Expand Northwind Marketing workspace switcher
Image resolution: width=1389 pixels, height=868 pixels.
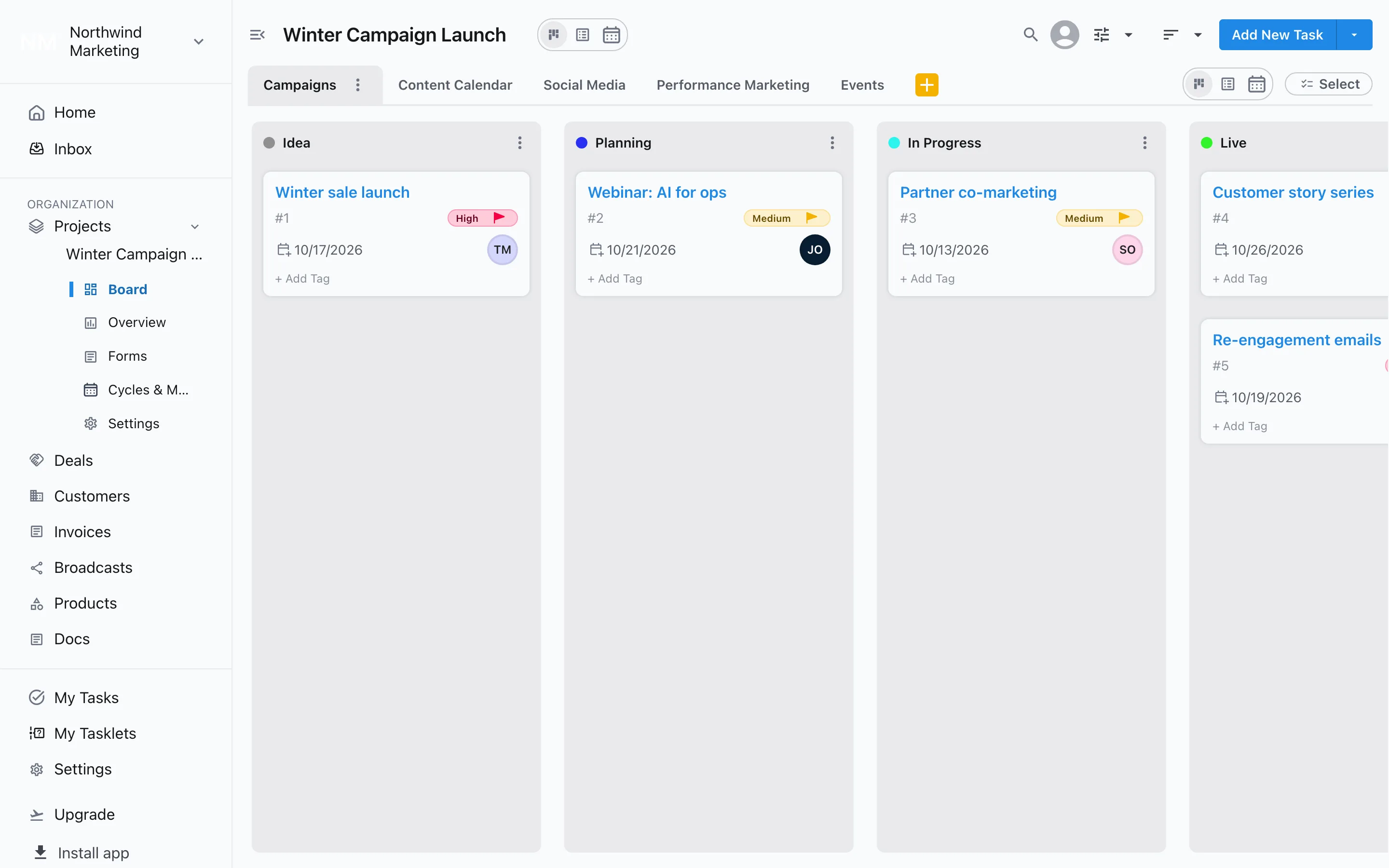[199, 41]
